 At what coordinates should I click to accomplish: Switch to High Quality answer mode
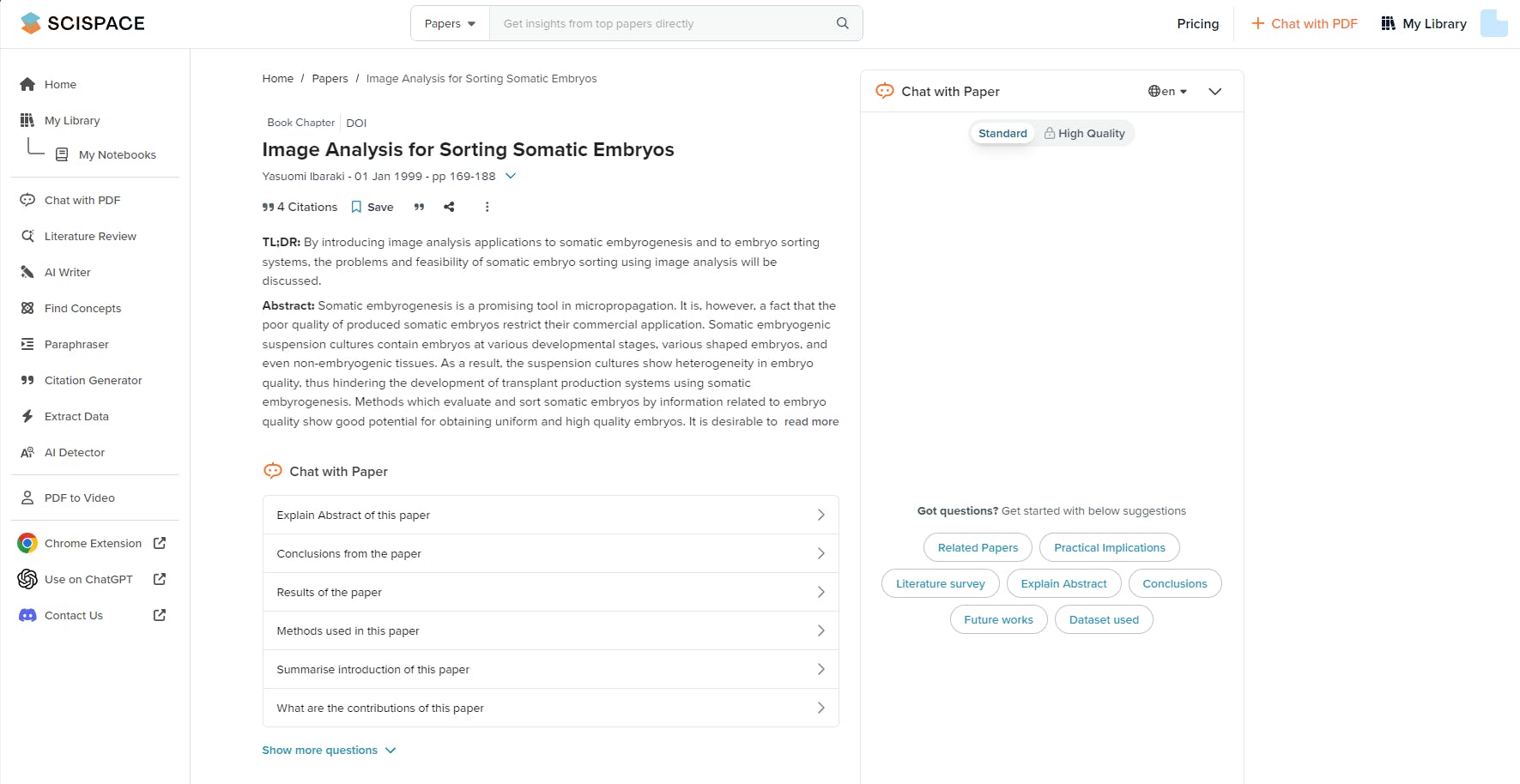(x=1084, y=133)
